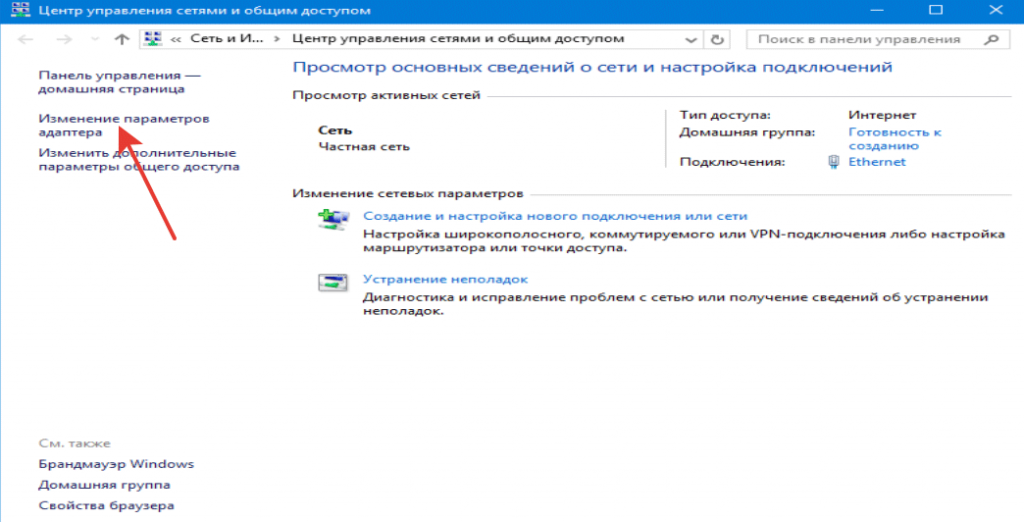Click the "Поиск в панели управления" search field

click(860, 40)
